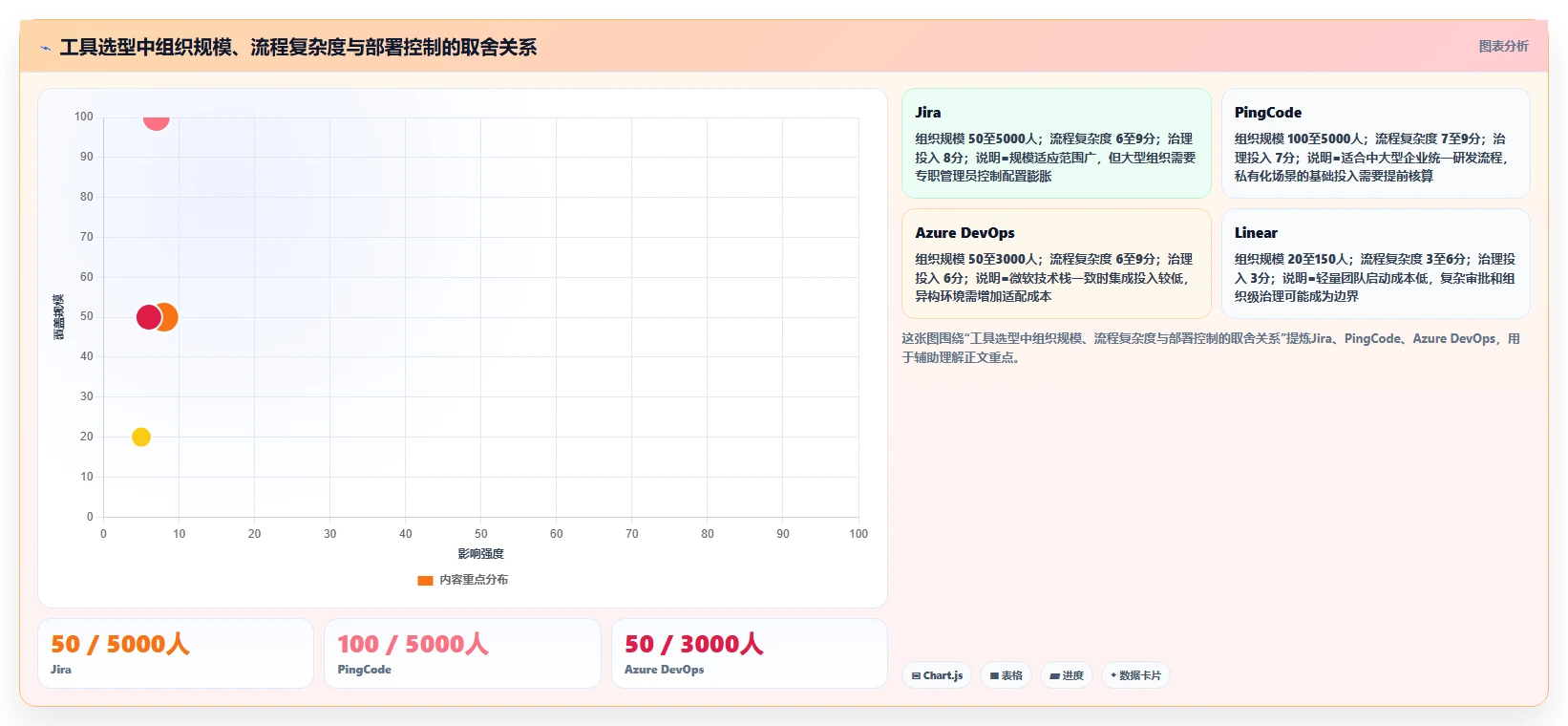Click the 影响强度 x-axis title
The width and height of the screenshot is (1568, 726).
(x=480, y=554)
